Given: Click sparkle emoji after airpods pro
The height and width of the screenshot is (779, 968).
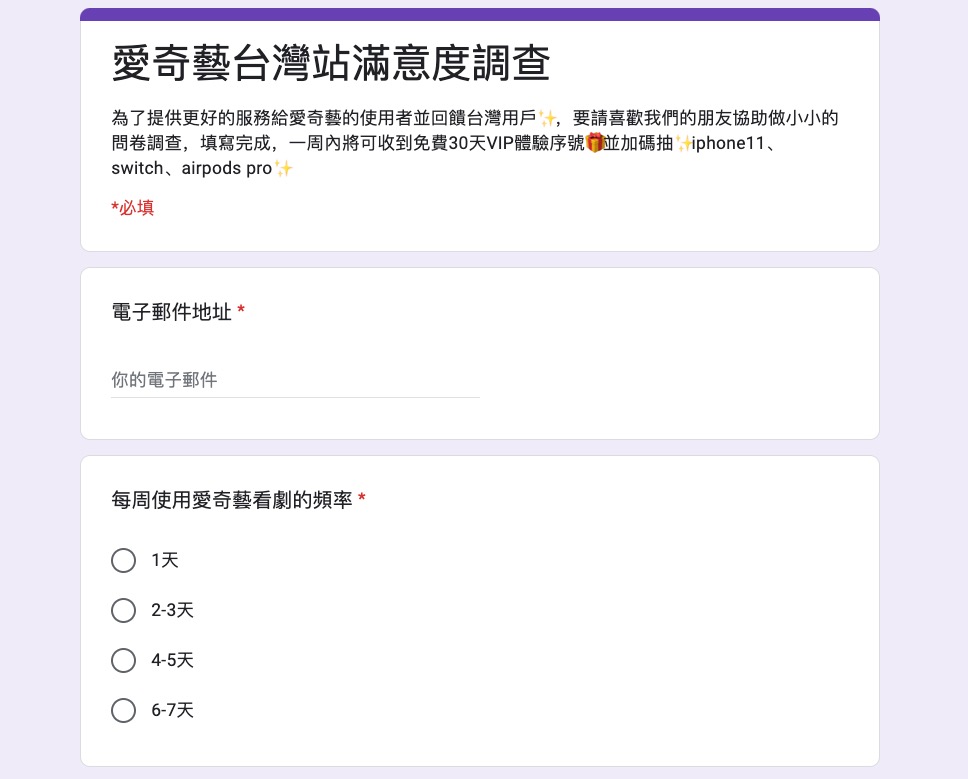Looking at the screenshot, I should click(x=284, y=168).
